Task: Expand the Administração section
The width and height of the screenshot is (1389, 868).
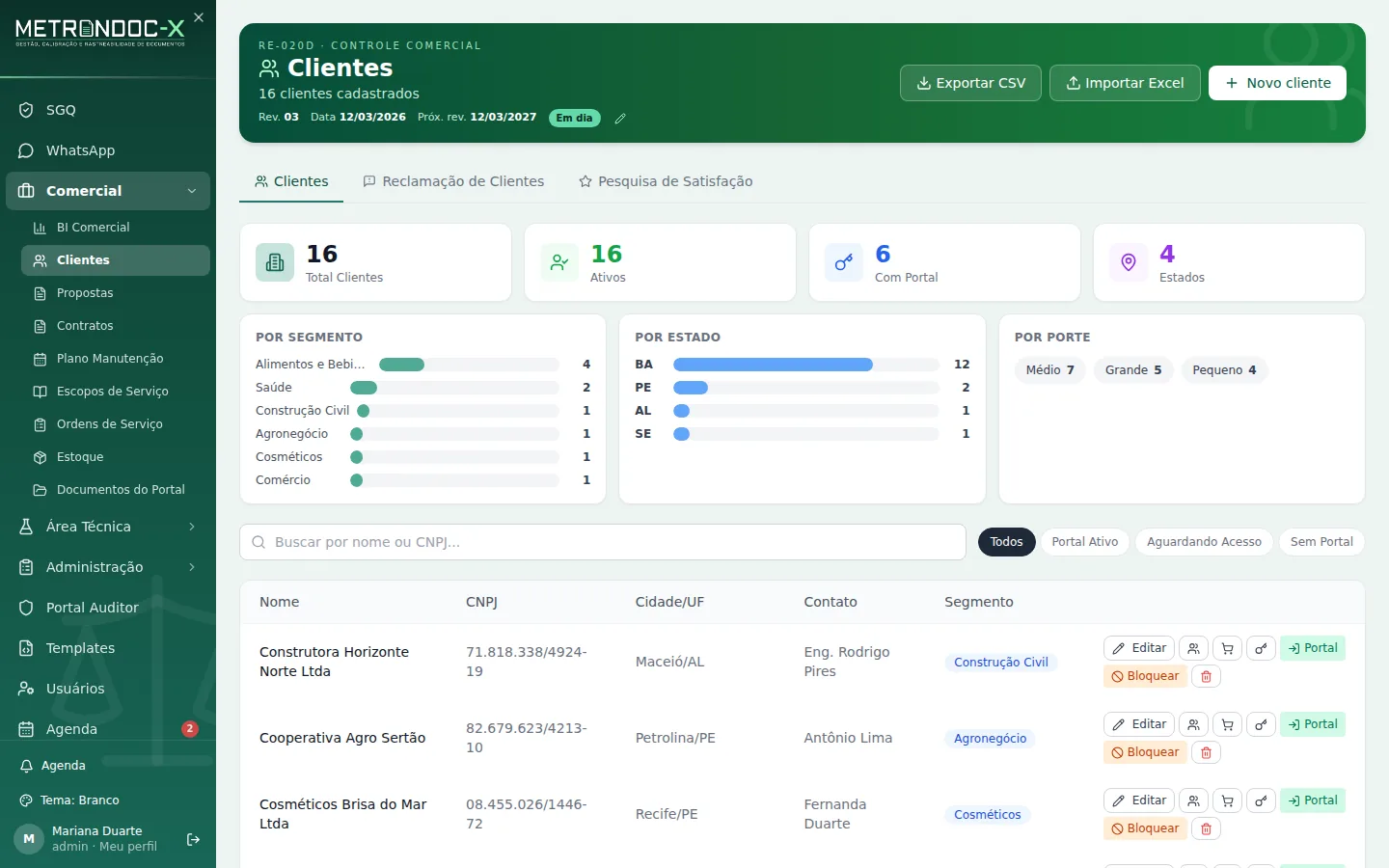Action: [x=108, y=567]
